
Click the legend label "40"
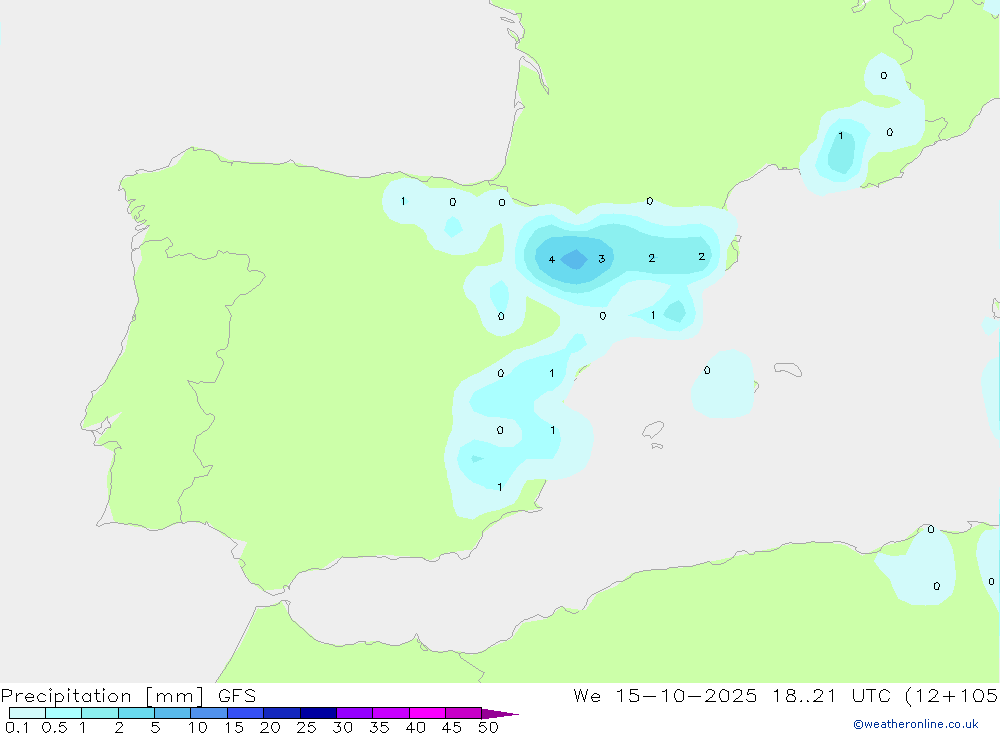point(415,727)
